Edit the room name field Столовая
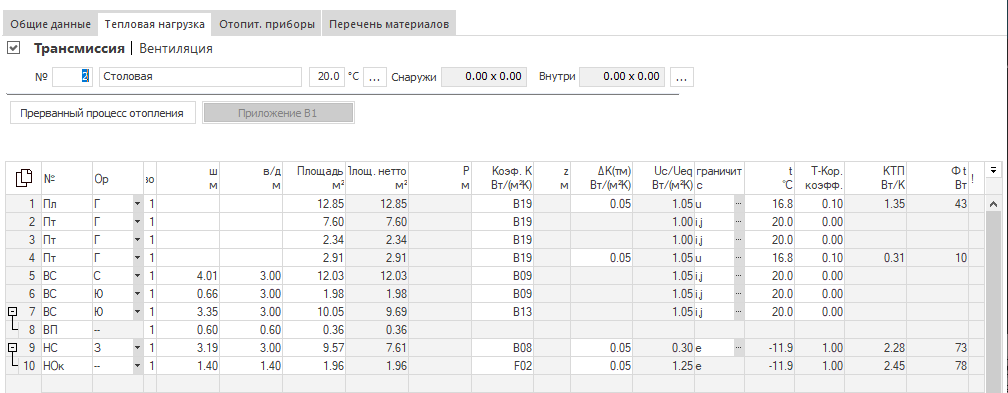 pyautogui.click(x=200, y=77)
